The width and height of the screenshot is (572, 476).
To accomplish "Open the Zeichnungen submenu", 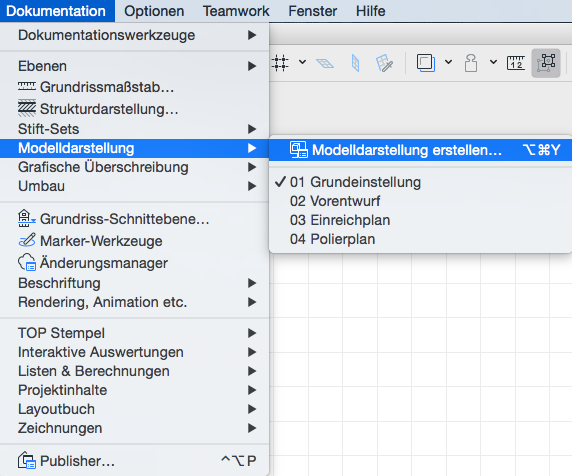I will (134, 428).
